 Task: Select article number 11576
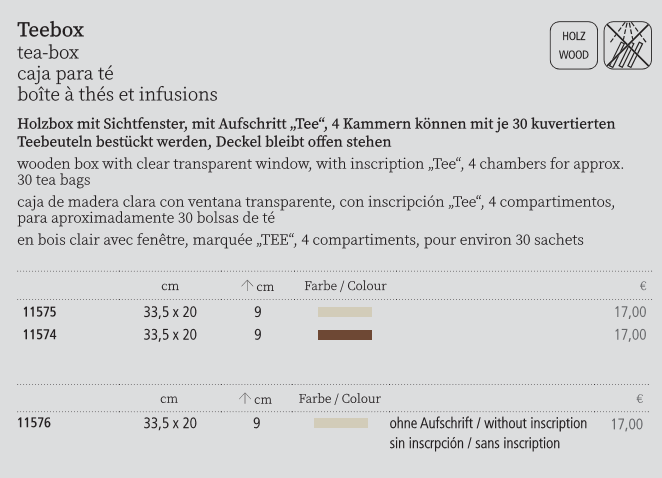tap(34, 423)
